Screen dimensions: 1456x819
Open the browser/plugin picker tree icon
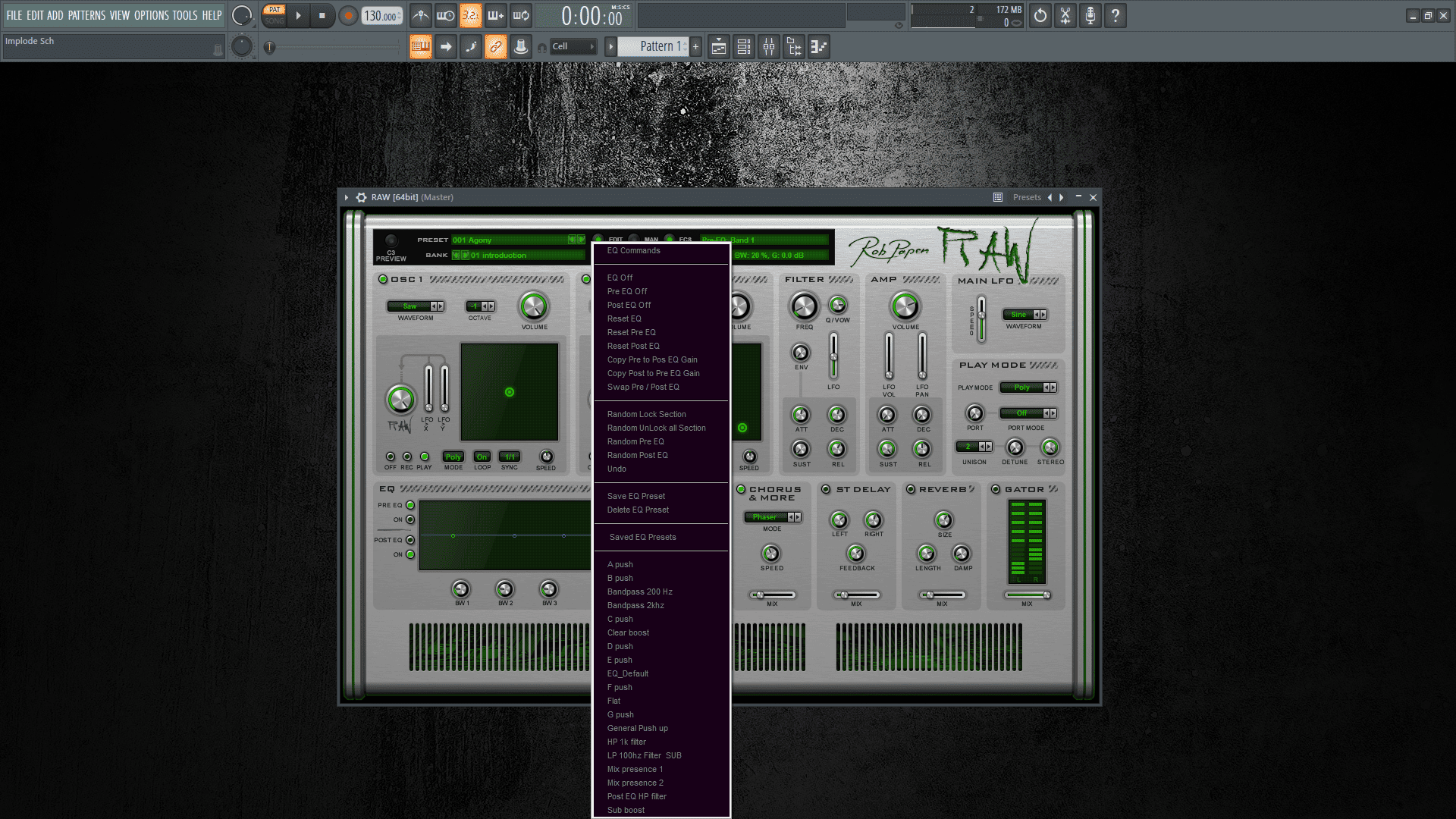794,47
